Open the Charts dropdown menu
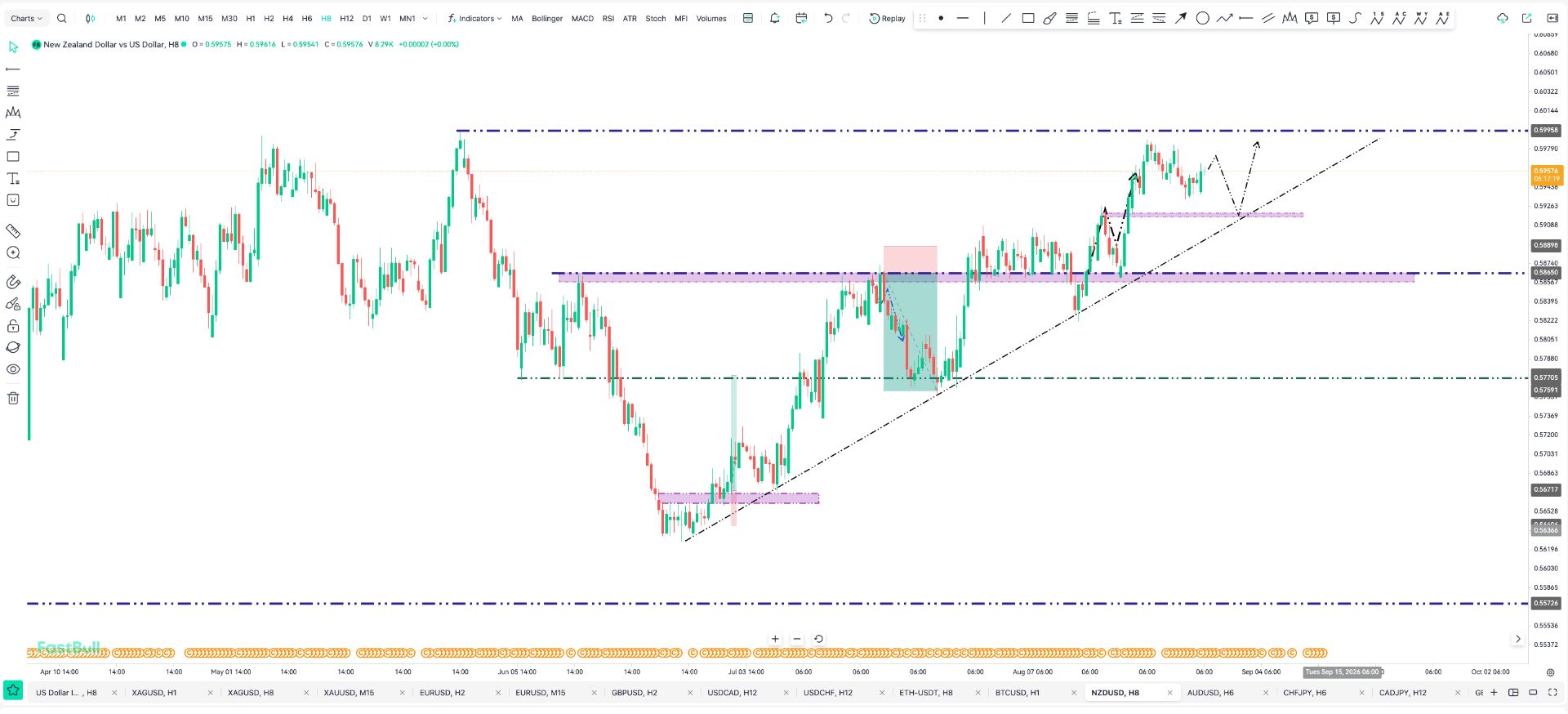 point(27,18)
